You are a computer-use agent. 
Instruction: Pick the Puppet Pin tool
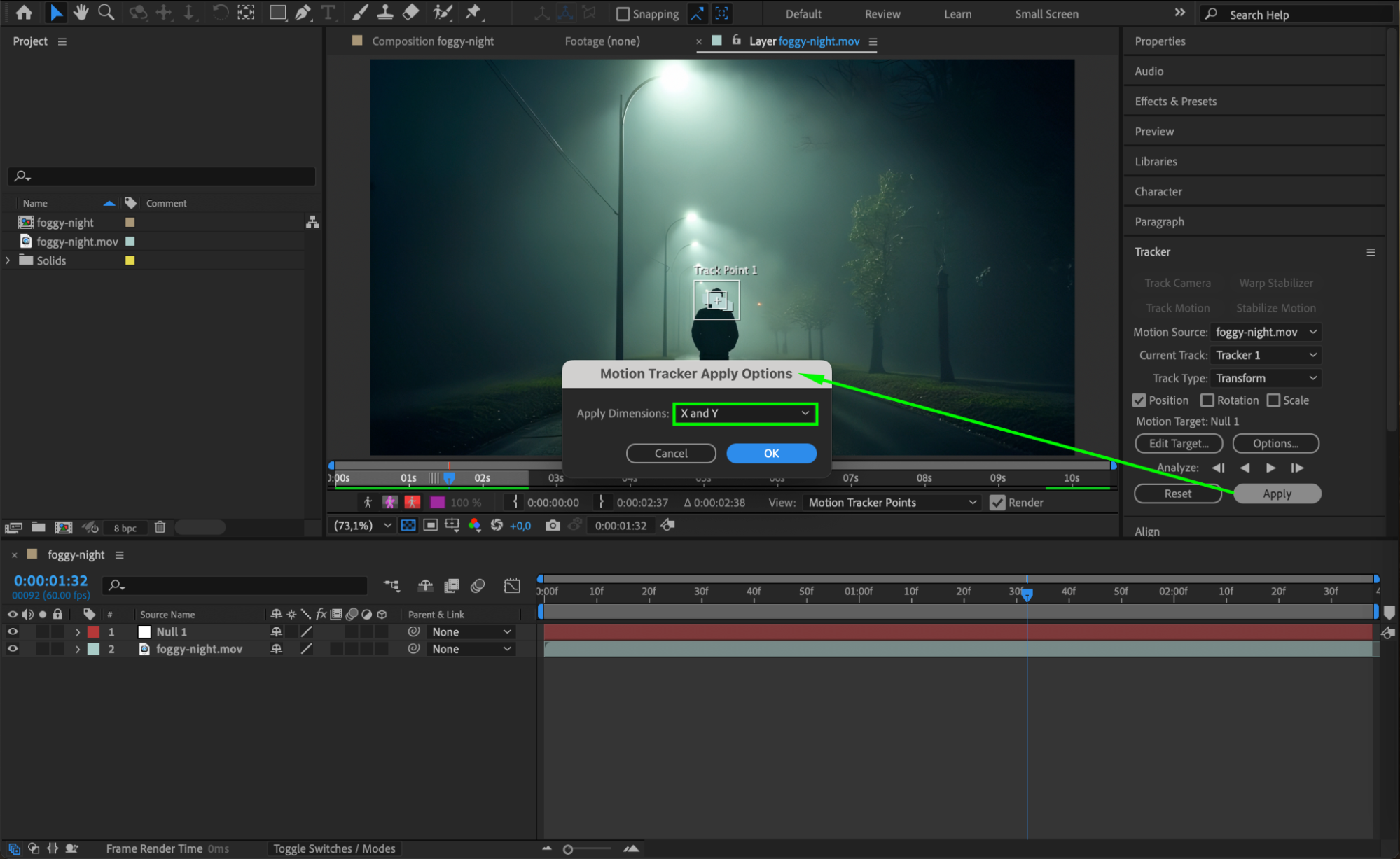point(473,12)
